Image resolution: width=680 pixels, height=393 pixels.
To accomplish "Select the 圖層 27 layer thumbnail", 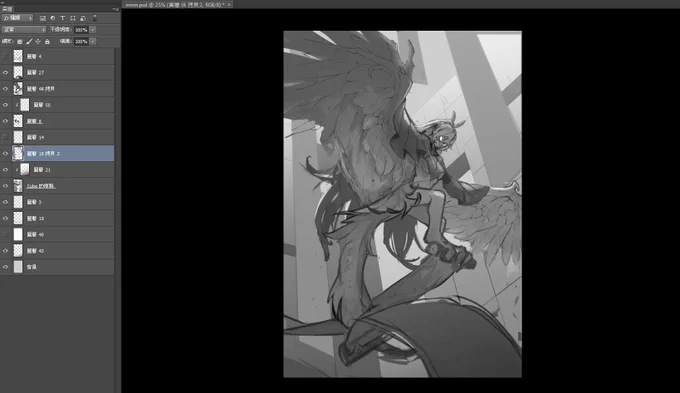I will point(18,72).
